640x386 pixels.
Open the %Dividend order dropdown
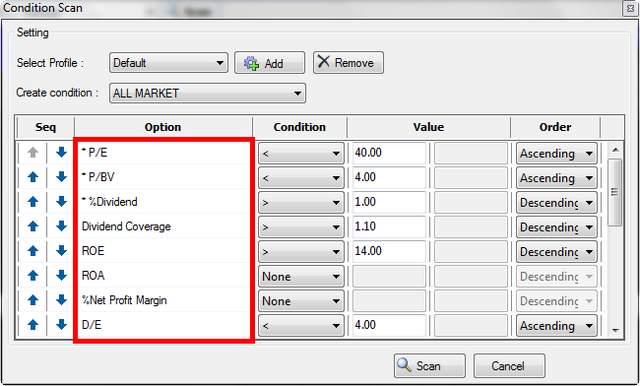pyautogui.click(x=557, y=203)
